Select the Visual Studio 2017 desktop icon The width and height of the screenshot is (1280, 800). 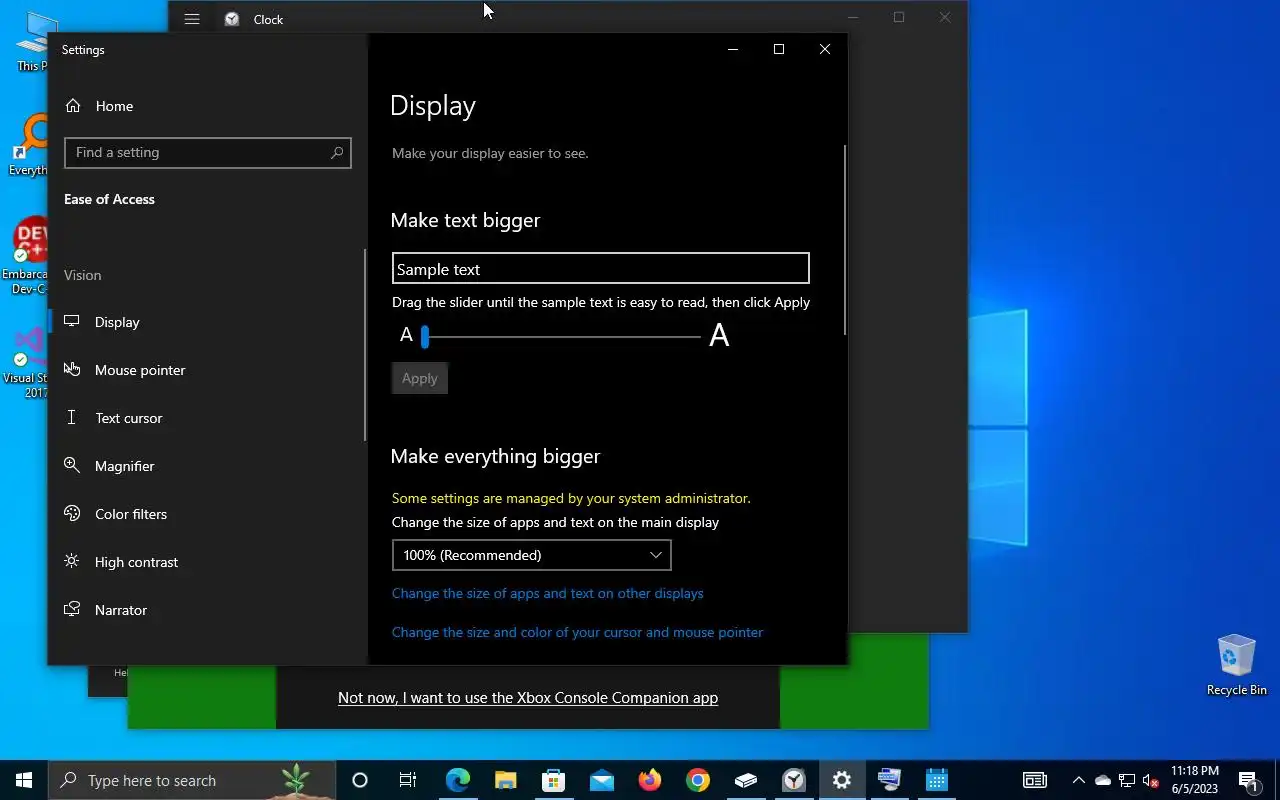(x=24, y=364)
